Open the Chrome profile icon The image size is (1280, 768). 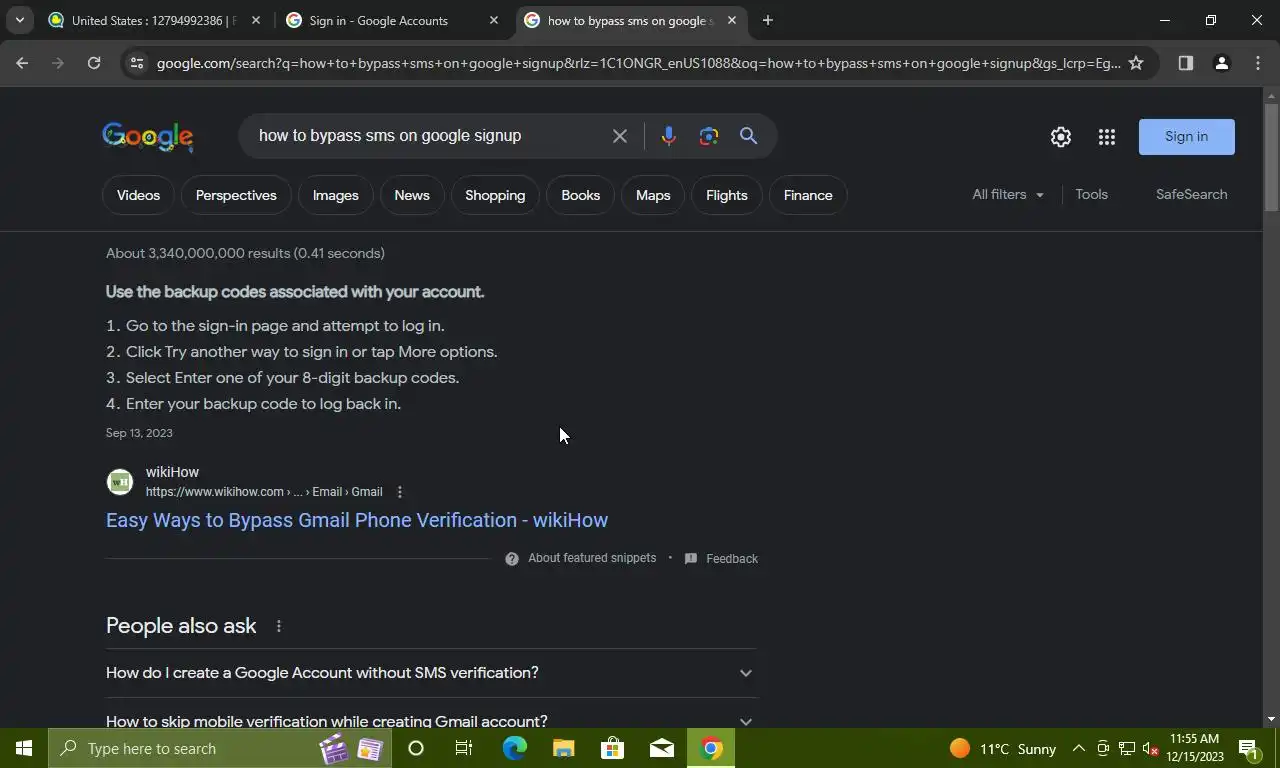[1221, 63]
